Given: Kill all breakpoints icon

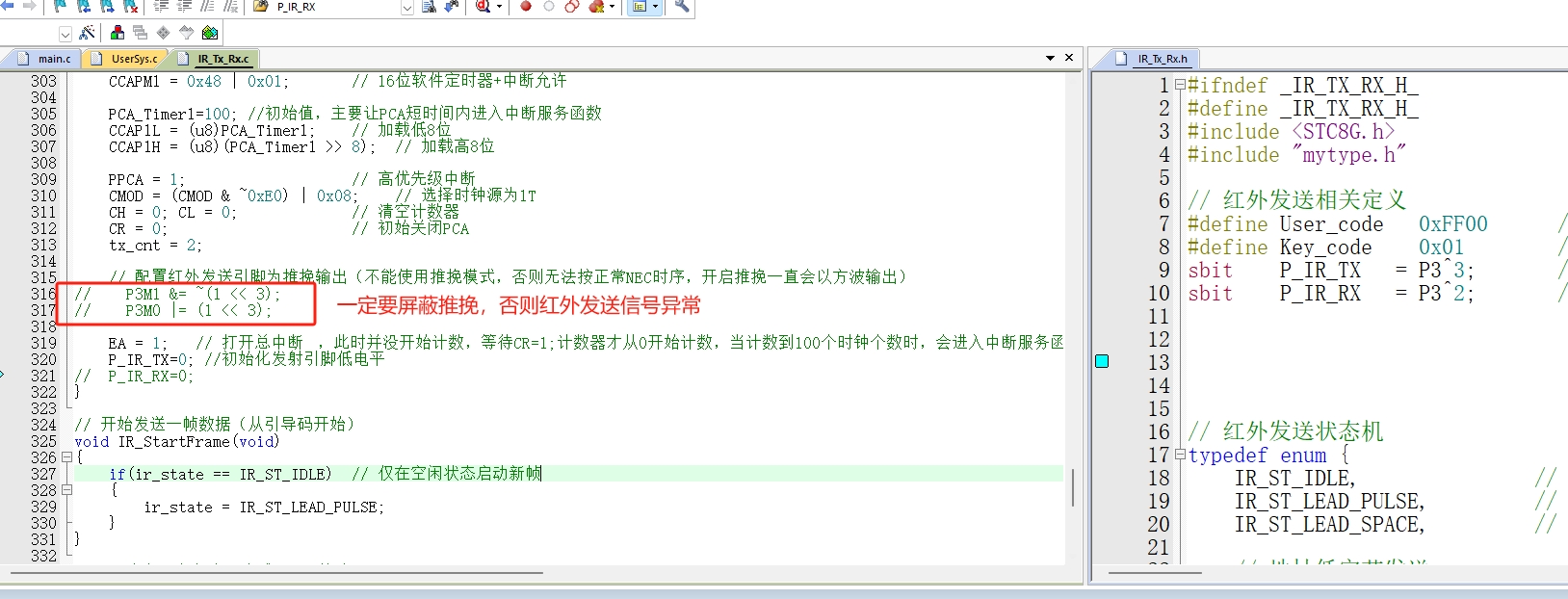Looking at the screenshot, I should [596, 6].
